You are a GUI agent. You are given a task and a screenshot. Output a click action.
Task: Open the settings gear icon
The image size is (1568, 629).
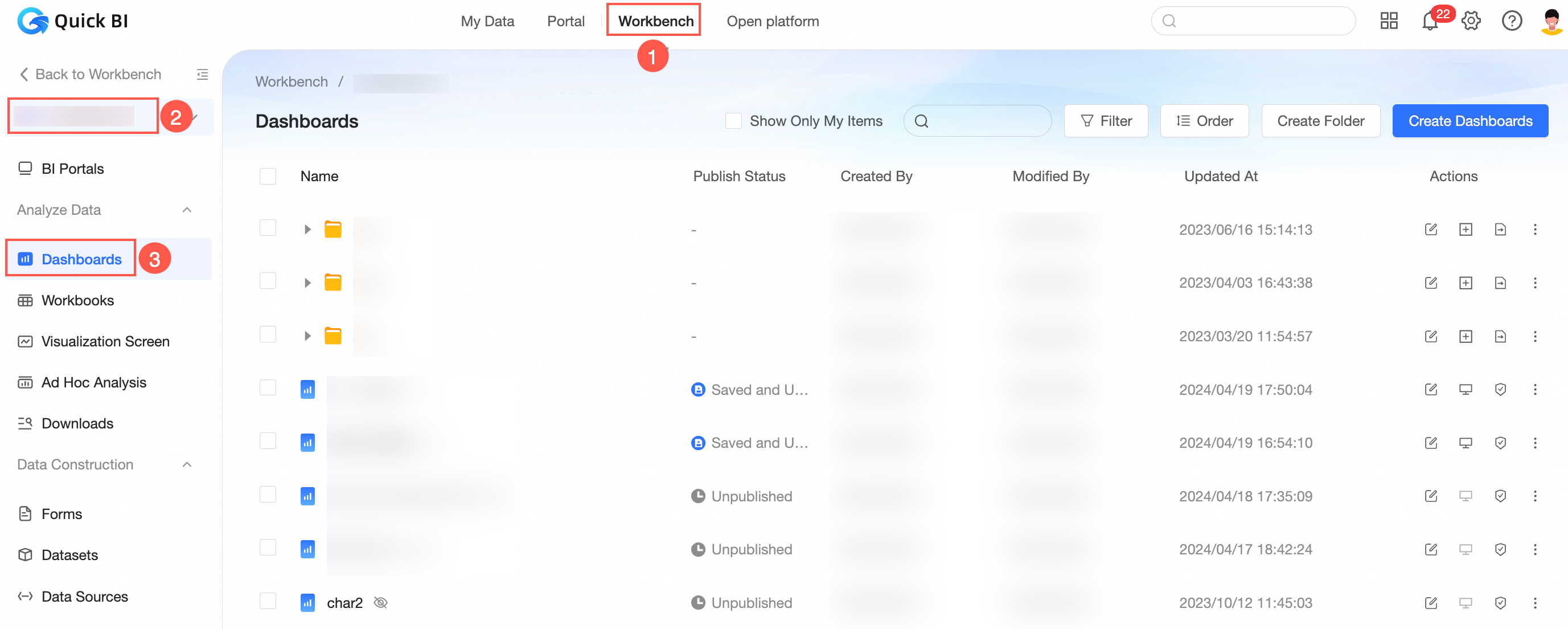click(1471, 21)
